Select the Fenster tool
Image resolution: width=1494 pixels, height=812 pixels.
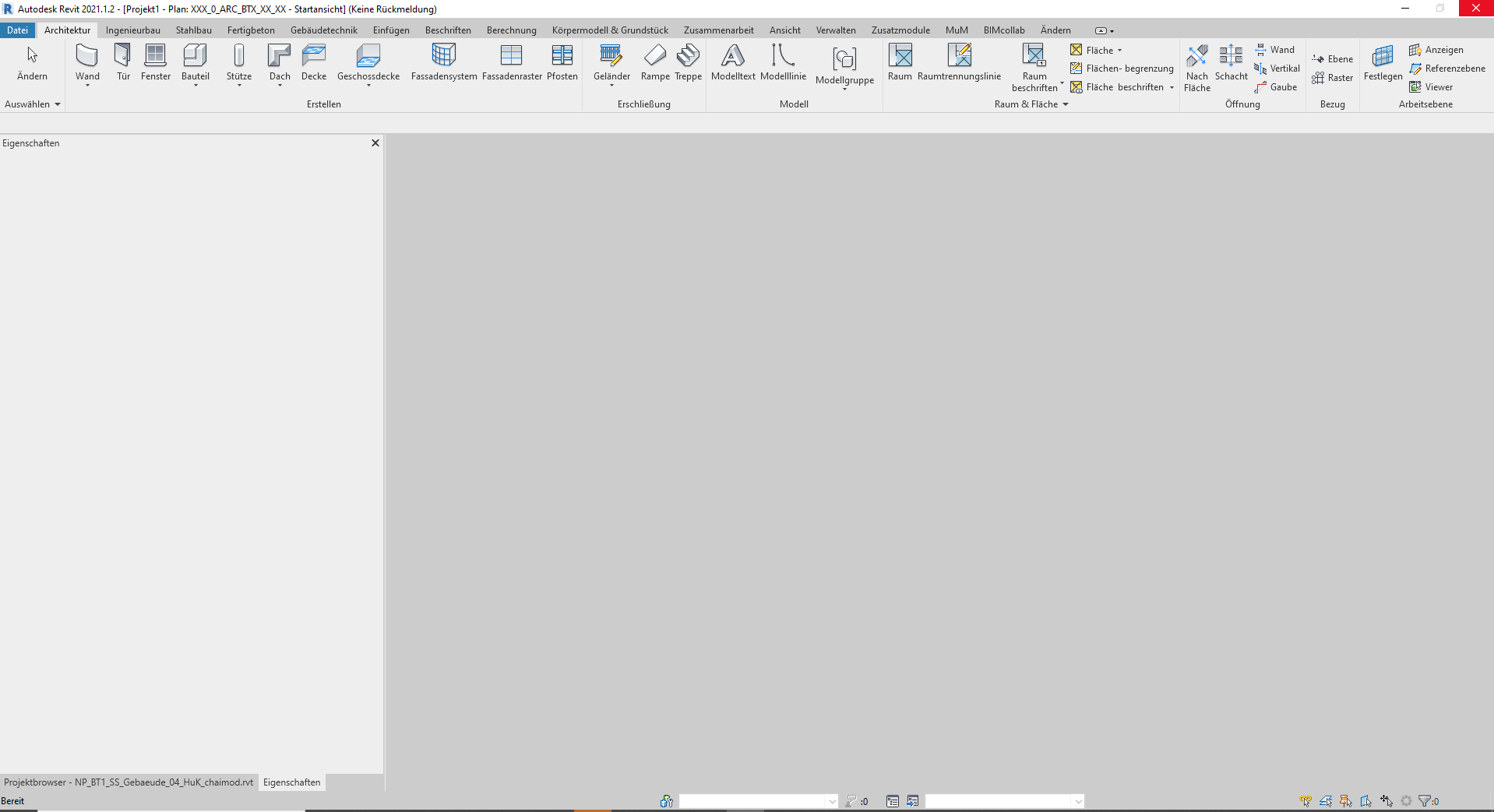pos(155,62)
